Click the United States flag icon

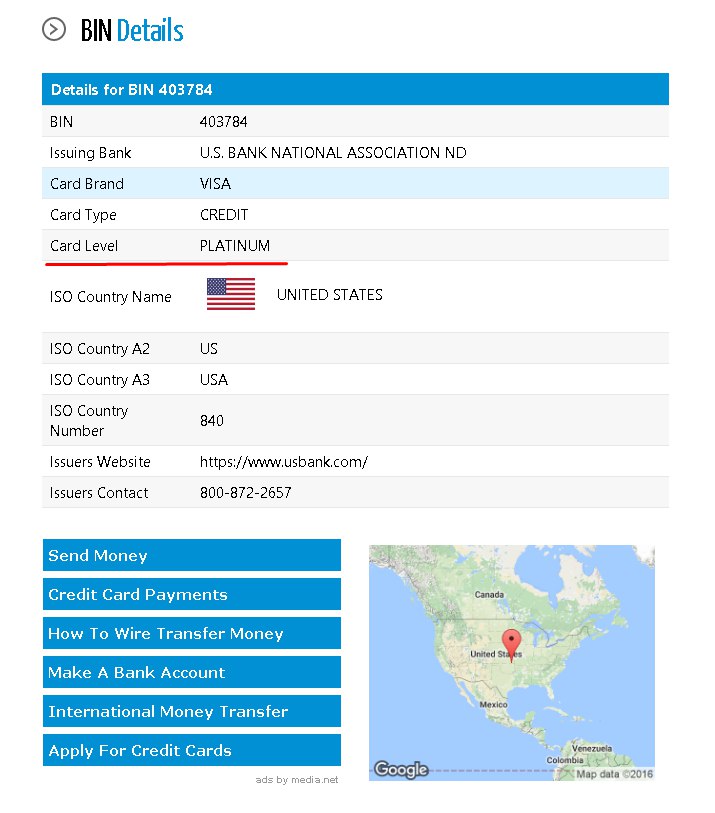(x=231, y=294)
